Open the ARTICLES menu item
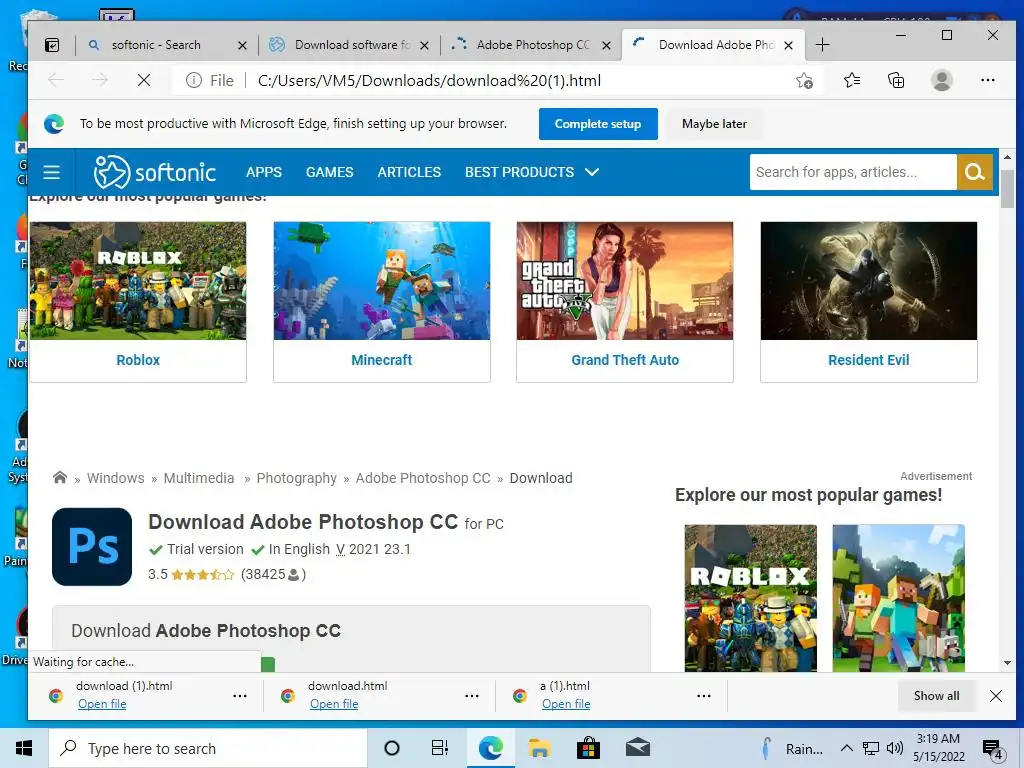 (409, 172)
